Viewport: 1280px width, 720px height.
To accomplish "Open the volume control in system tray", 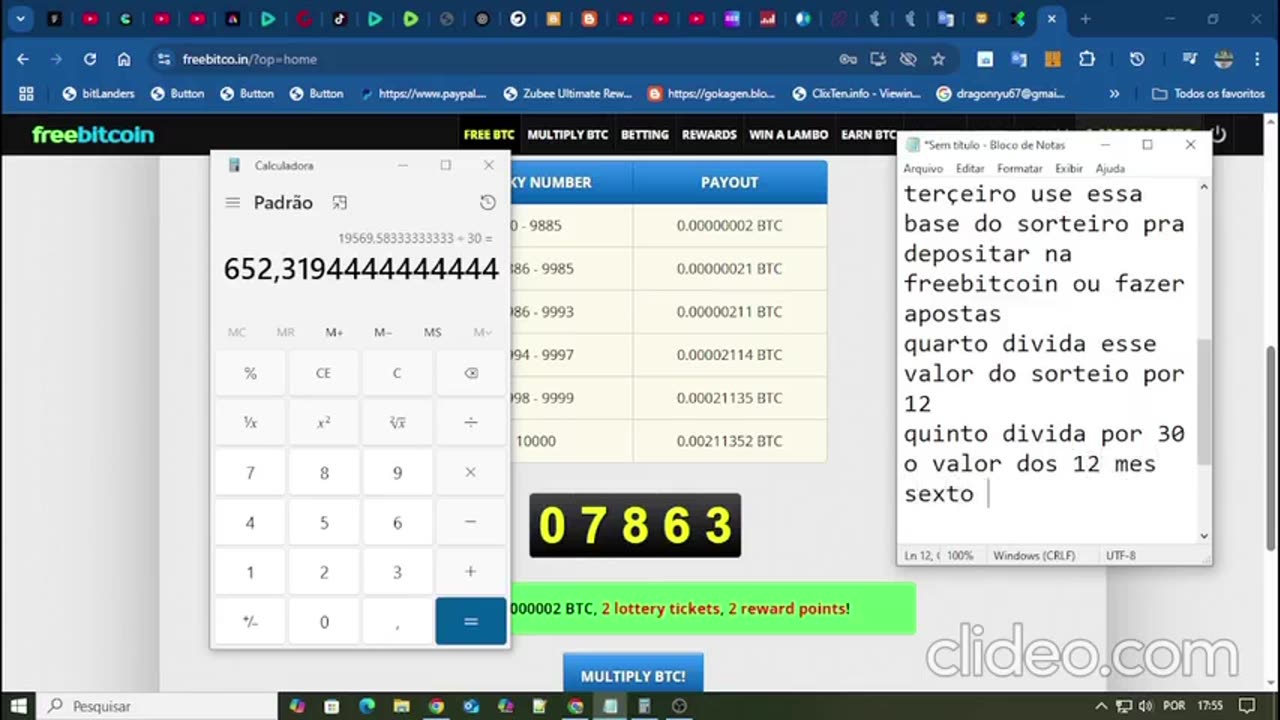I will coord(1143,706).
